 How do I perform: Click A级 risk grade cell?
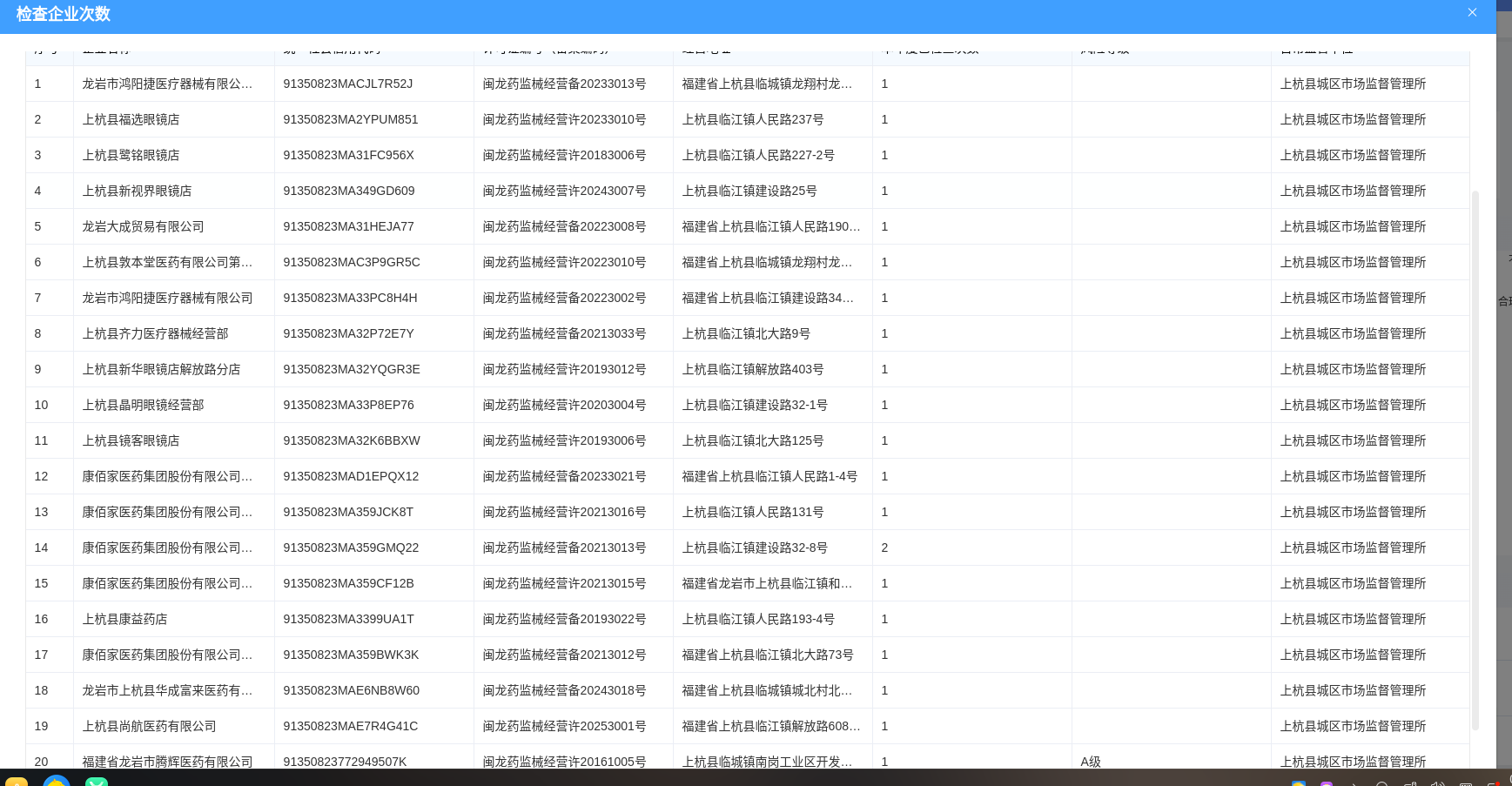[1091, 762]
